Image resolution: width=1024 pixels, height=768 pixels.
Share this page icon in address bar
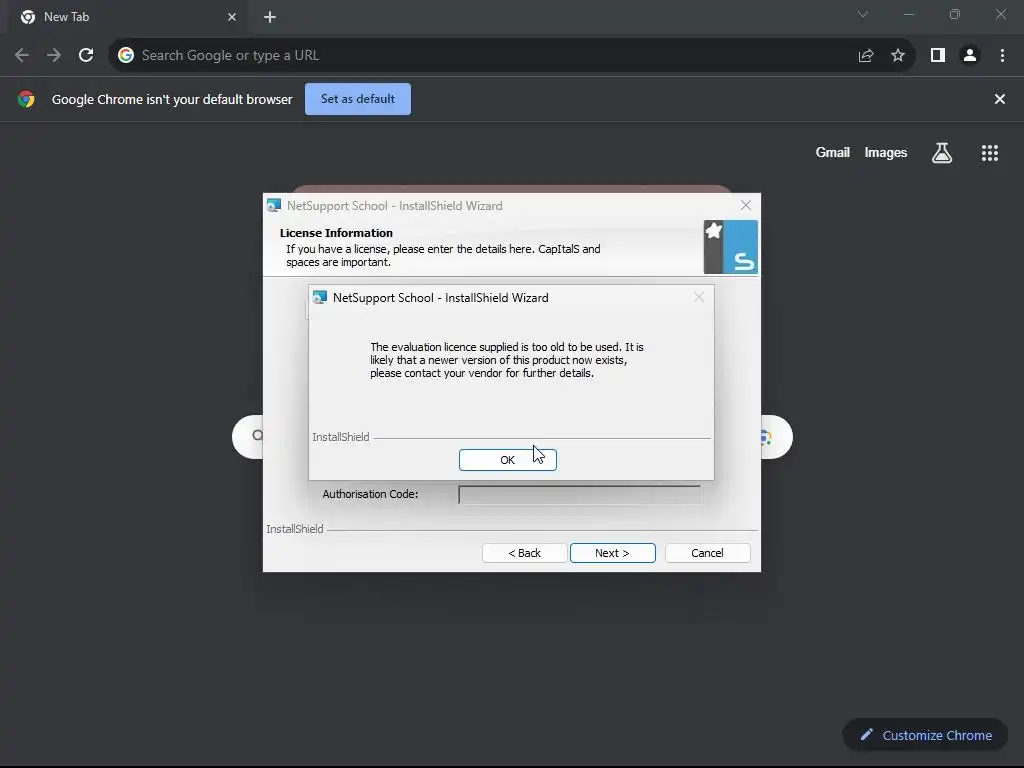click(866, 56)
